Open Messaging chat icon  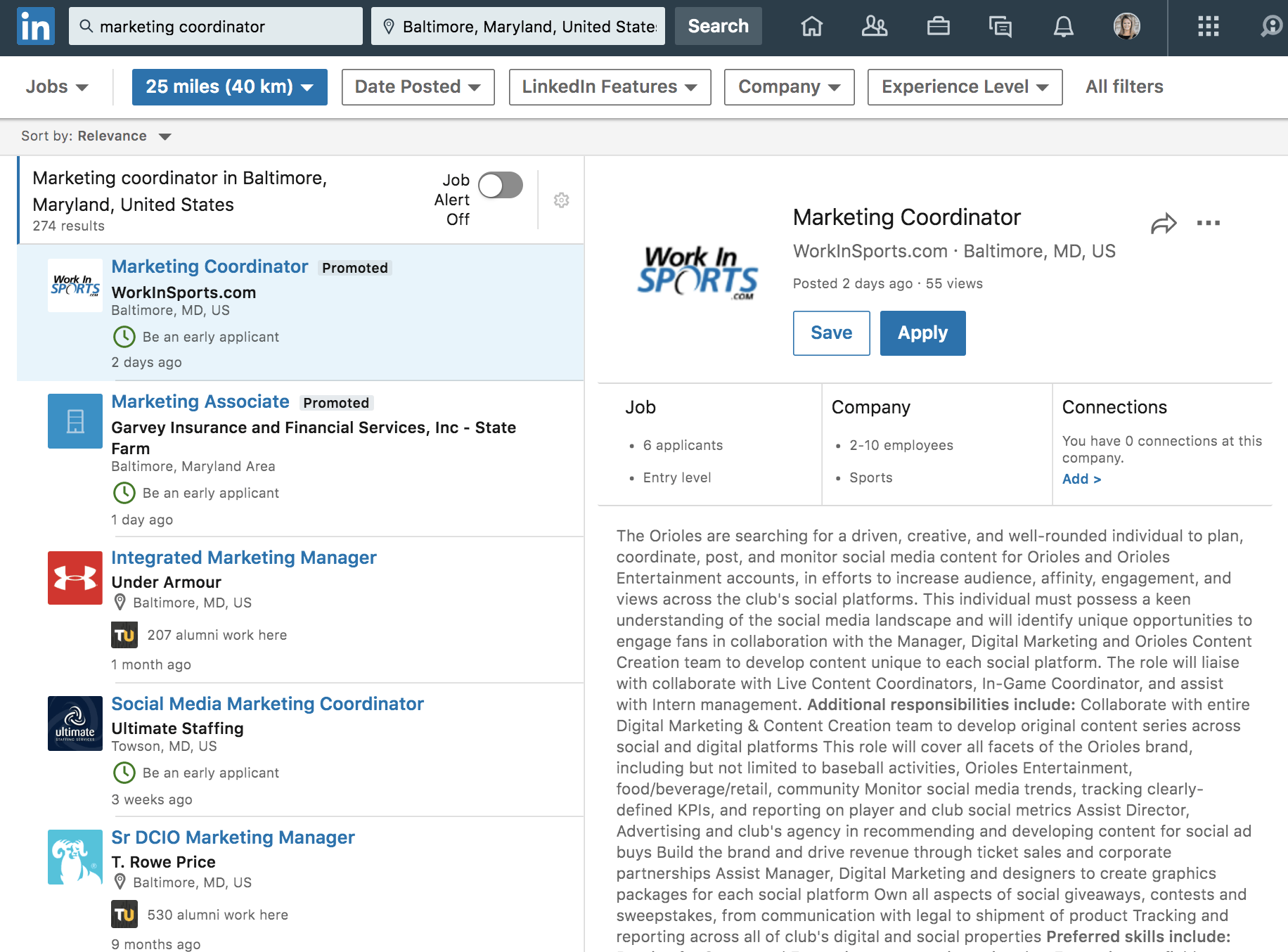point(1000,27)
